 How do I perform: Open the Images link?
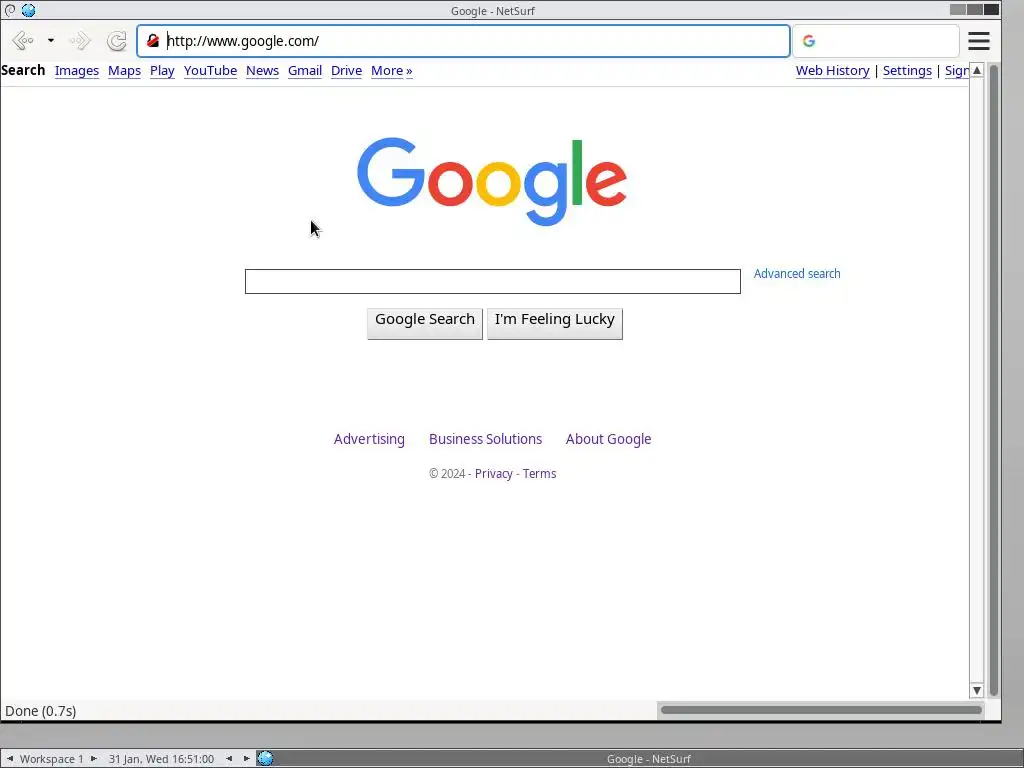(76, 71)
